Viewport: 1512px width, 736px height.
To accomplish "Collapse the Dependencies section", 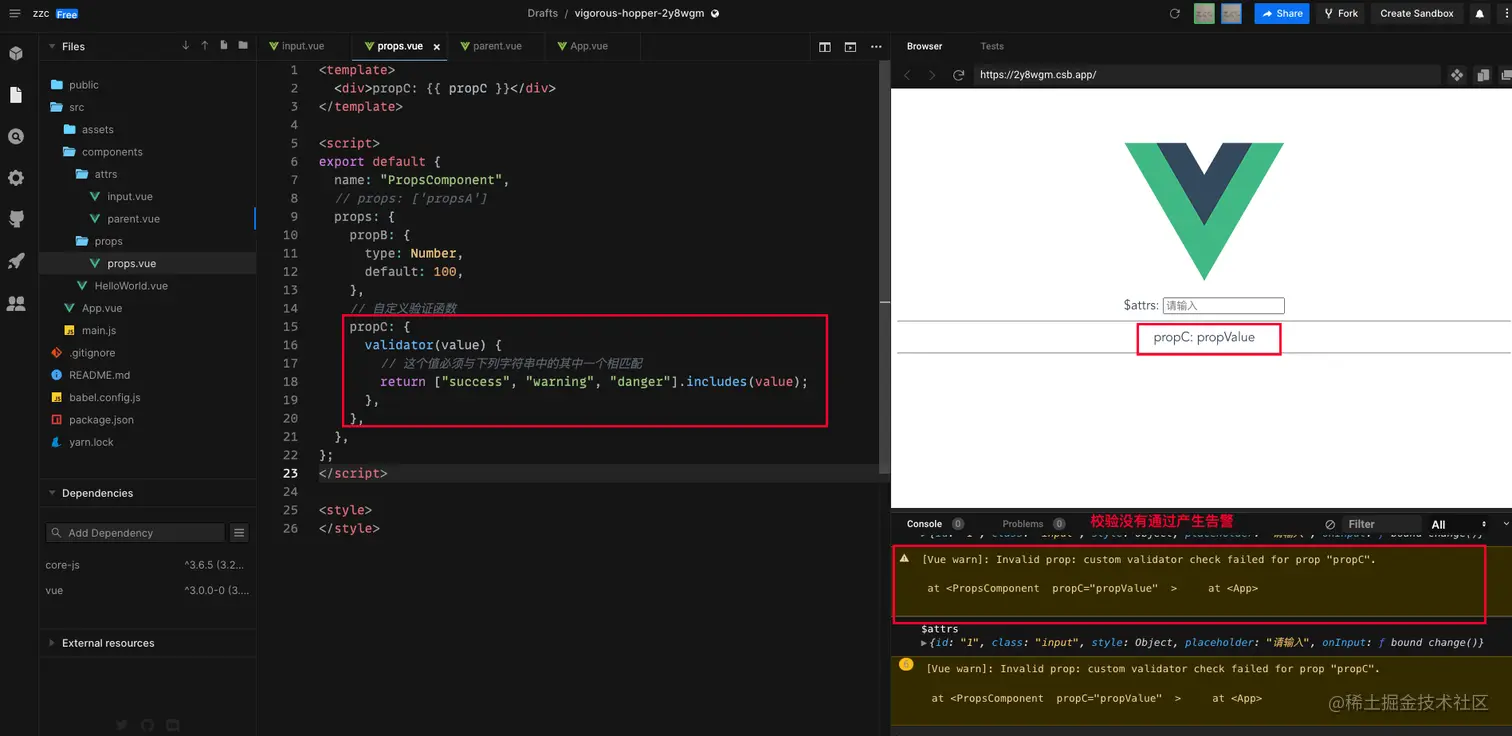I will [x=53, y=493].
